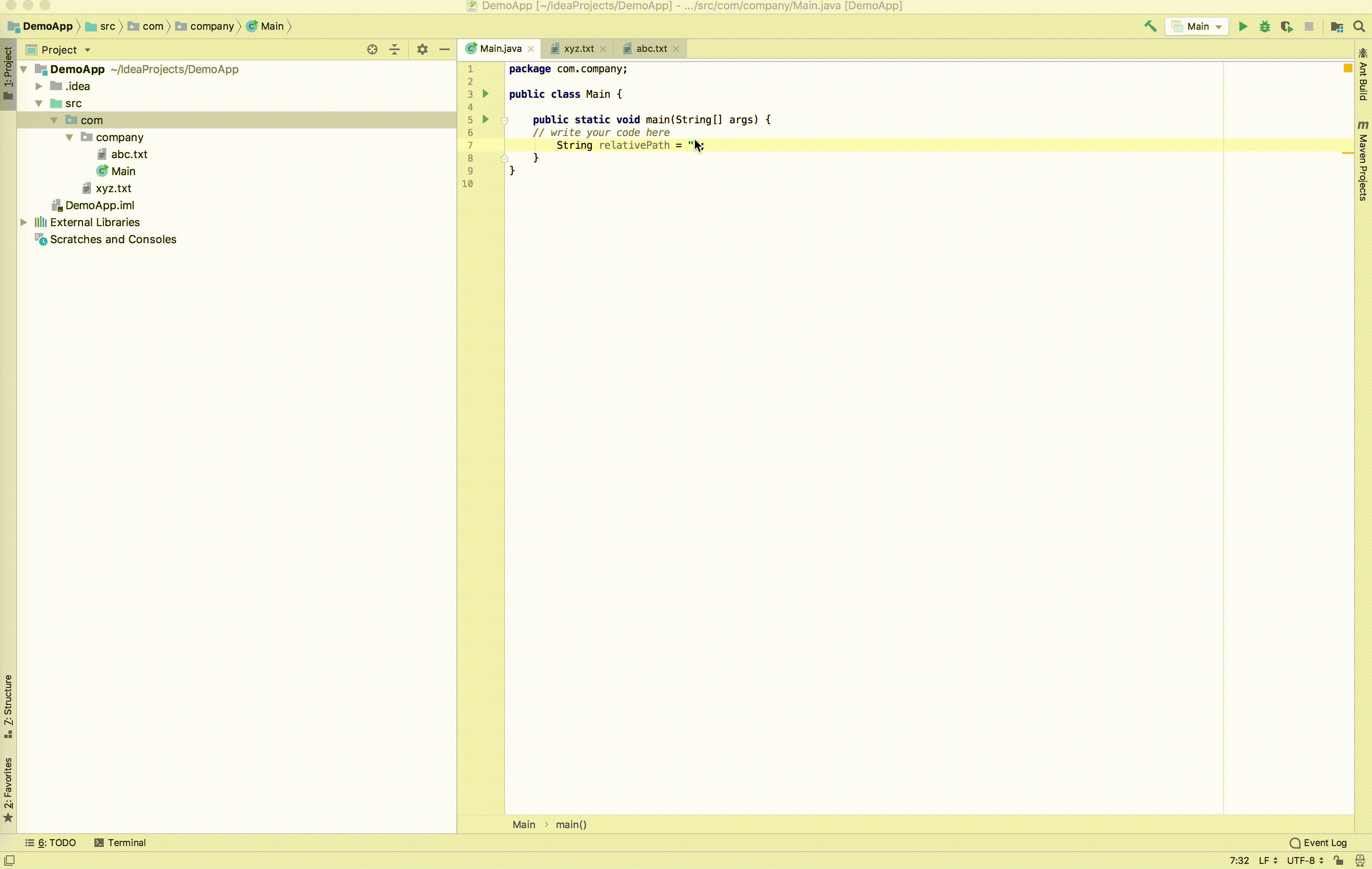Click the yellow warning marker in error stripe

tap(1347, 153)
